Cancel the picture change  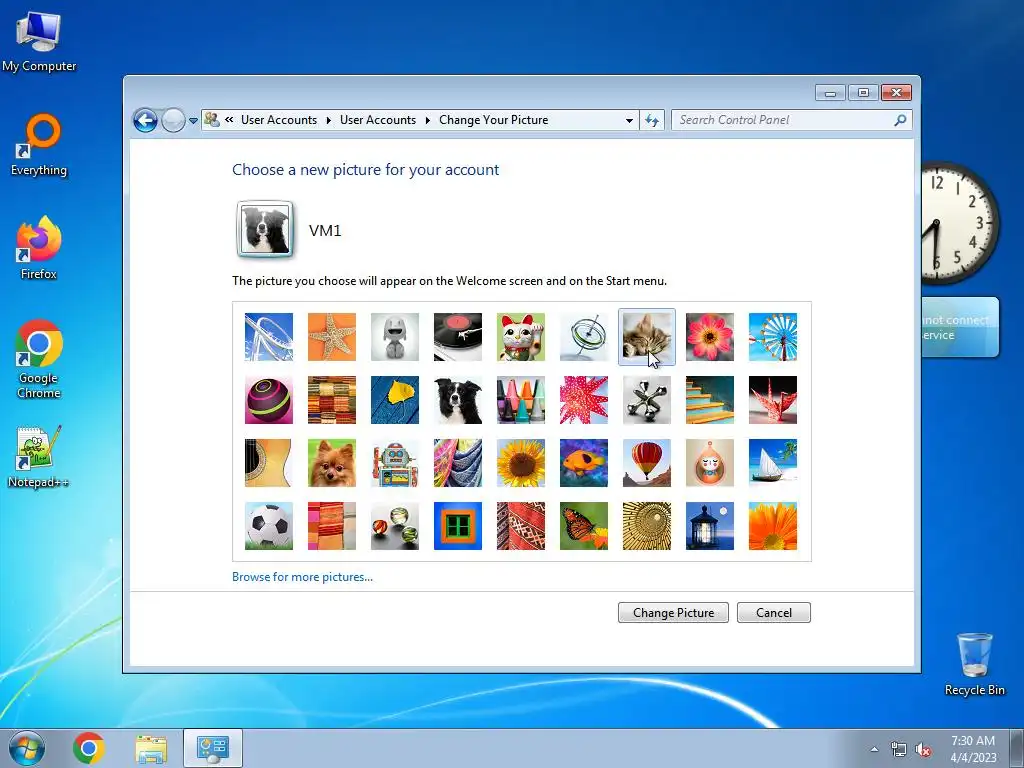click(774, 613)
